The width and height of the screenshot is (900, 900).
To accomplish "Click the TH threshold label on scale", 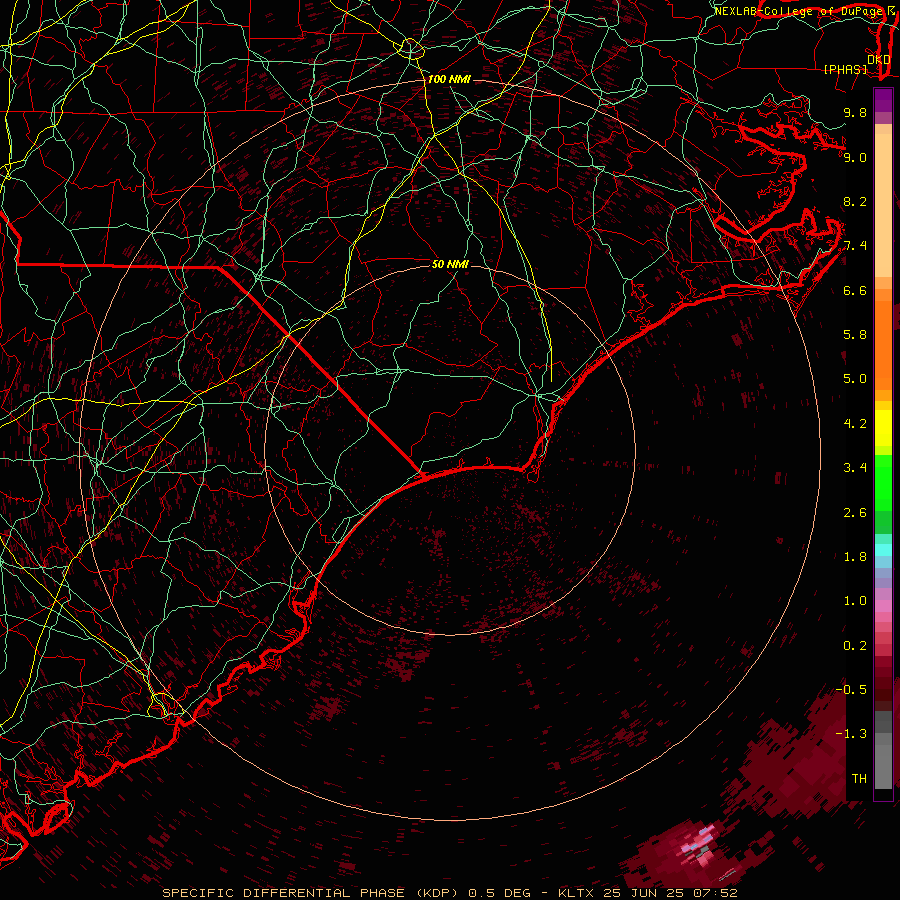I will (x=859, y=779).
